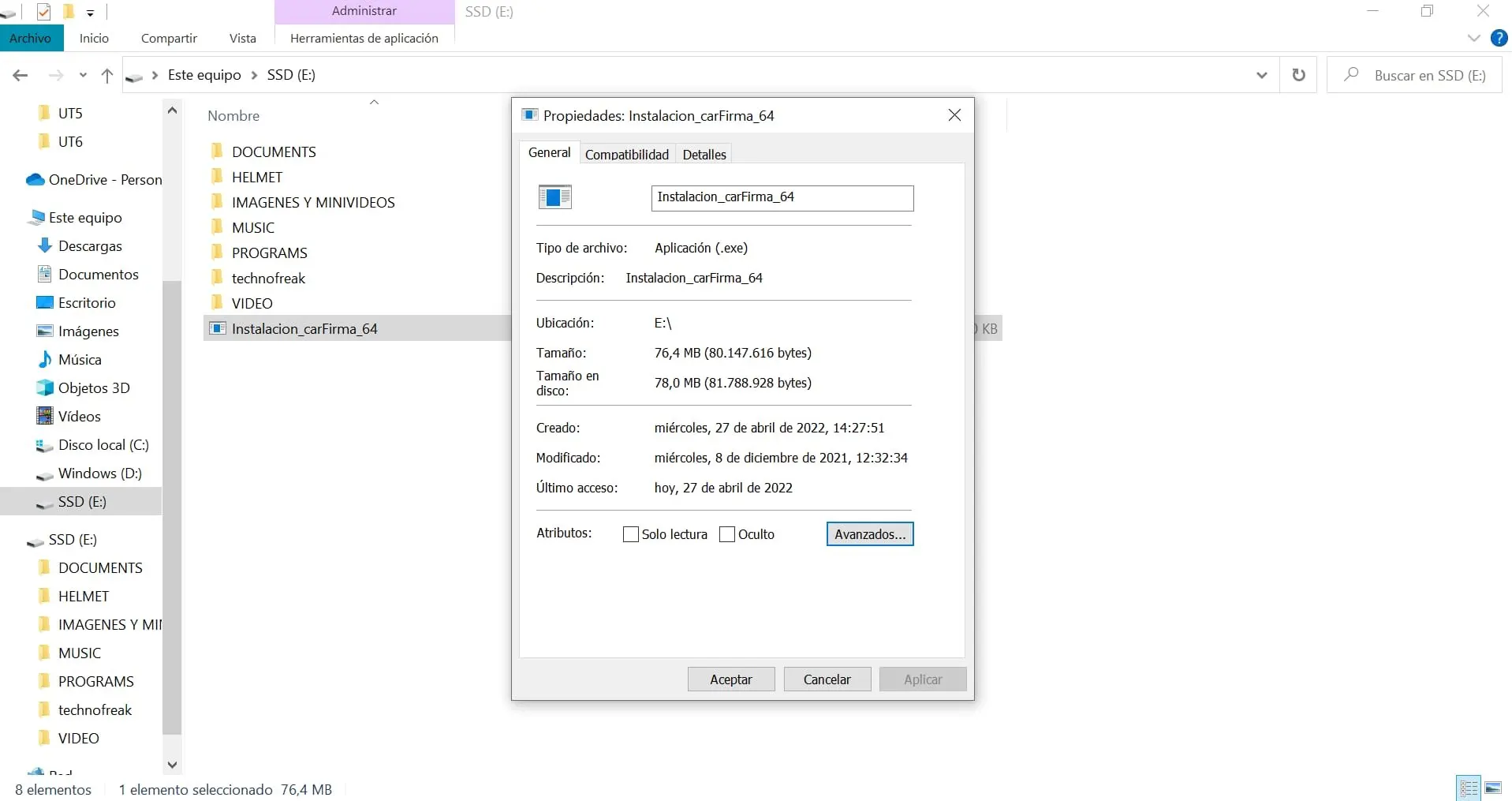This screenshot has width=1512, height=801.
Task: Go up one folder level with the up arrow
Action: tap(107, 75)
